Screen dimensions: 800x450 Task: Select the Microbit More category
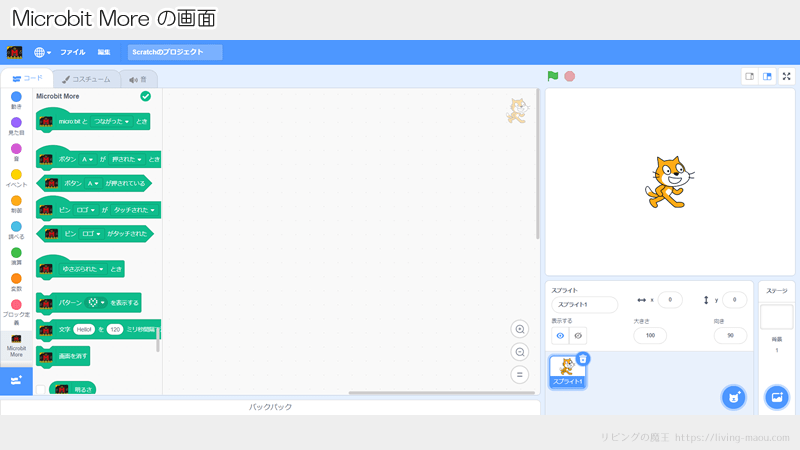click(x=16, y=346)
